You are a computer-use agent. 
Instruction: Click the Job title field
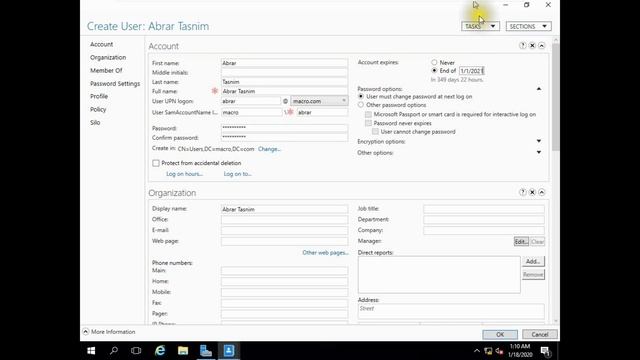pyautogui.click(x=484, y=209)
